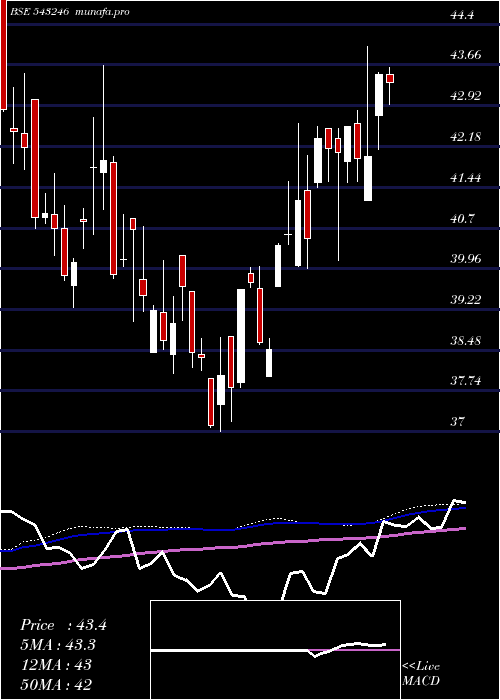
Task: Click the MACD inset chart panel
Action: [x=275, y=650]
